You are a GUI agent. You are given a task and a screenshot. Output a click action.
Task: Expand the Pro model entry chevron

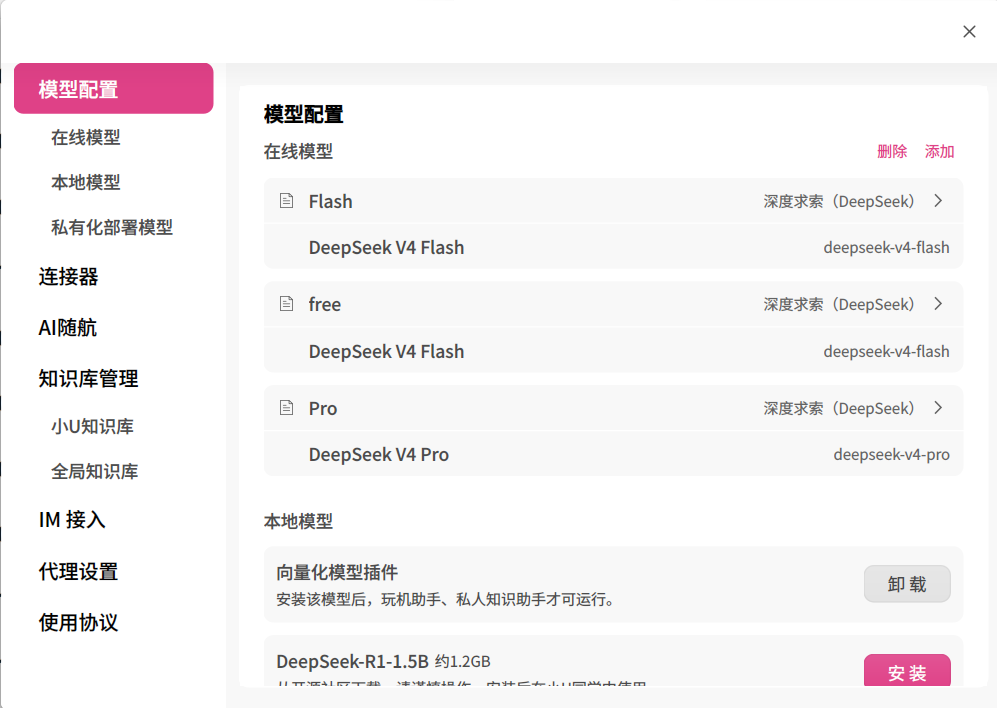(x=938, y=408)
